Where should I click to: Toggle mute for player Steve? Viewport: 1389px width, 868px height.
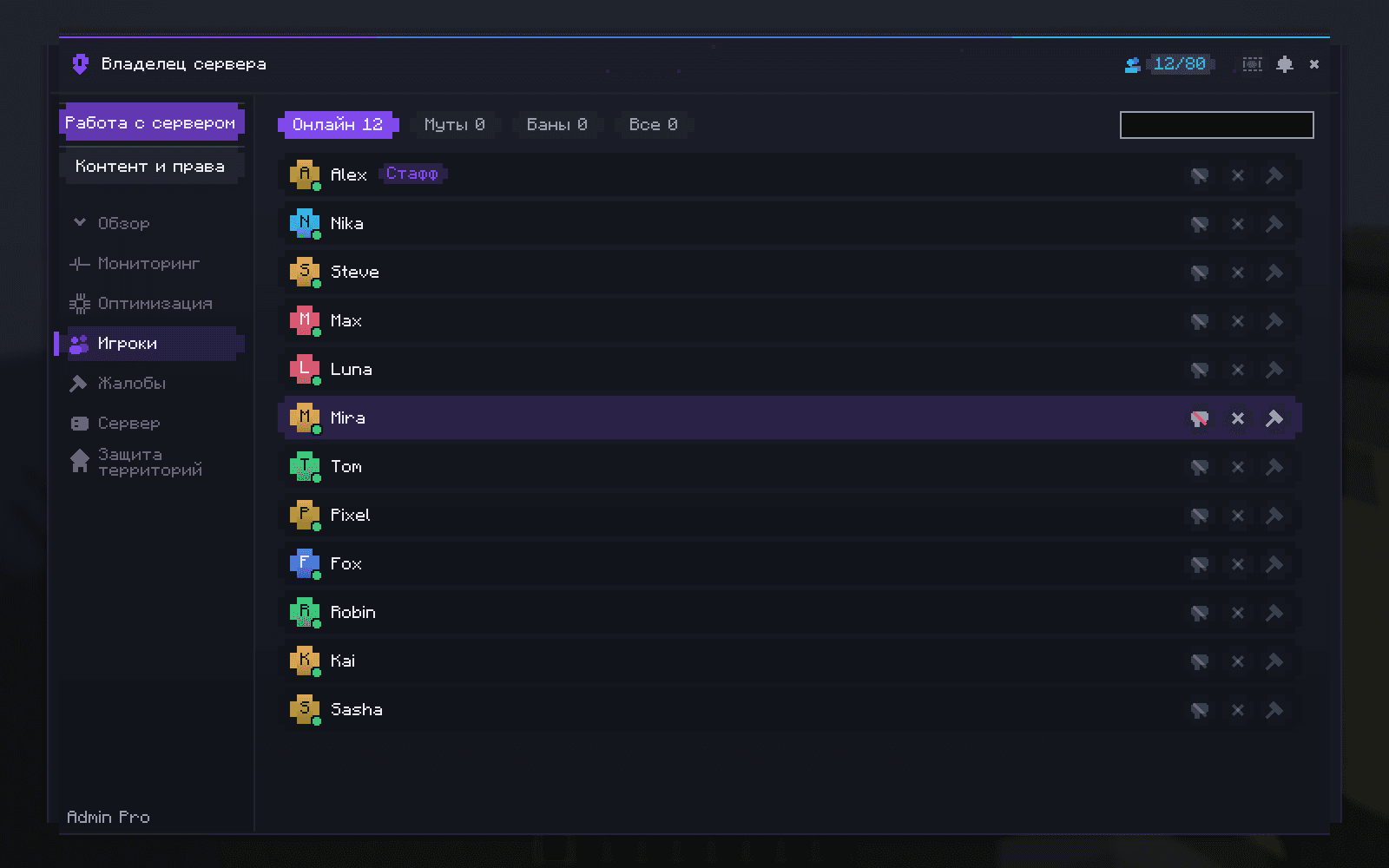[x=1199, y=273]
